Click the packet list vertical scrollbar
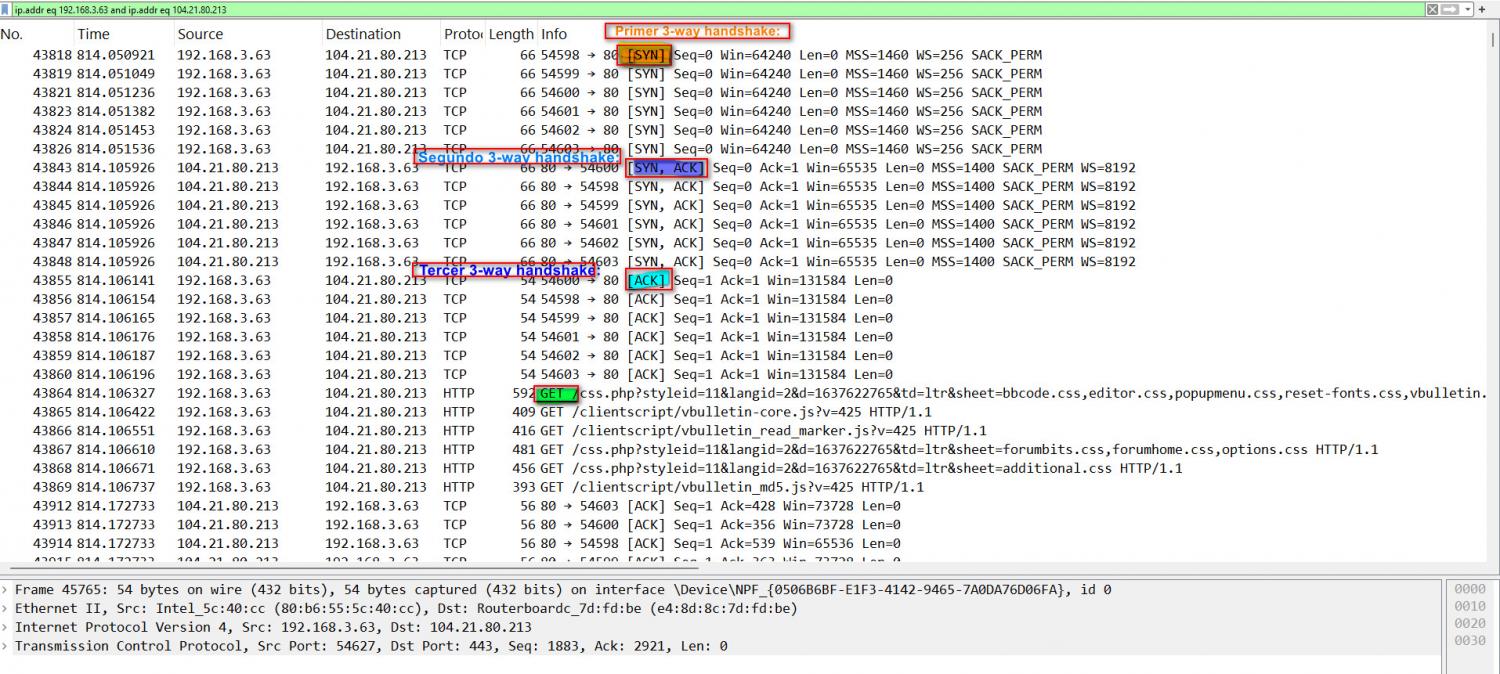 click(x=1493, y=300)
